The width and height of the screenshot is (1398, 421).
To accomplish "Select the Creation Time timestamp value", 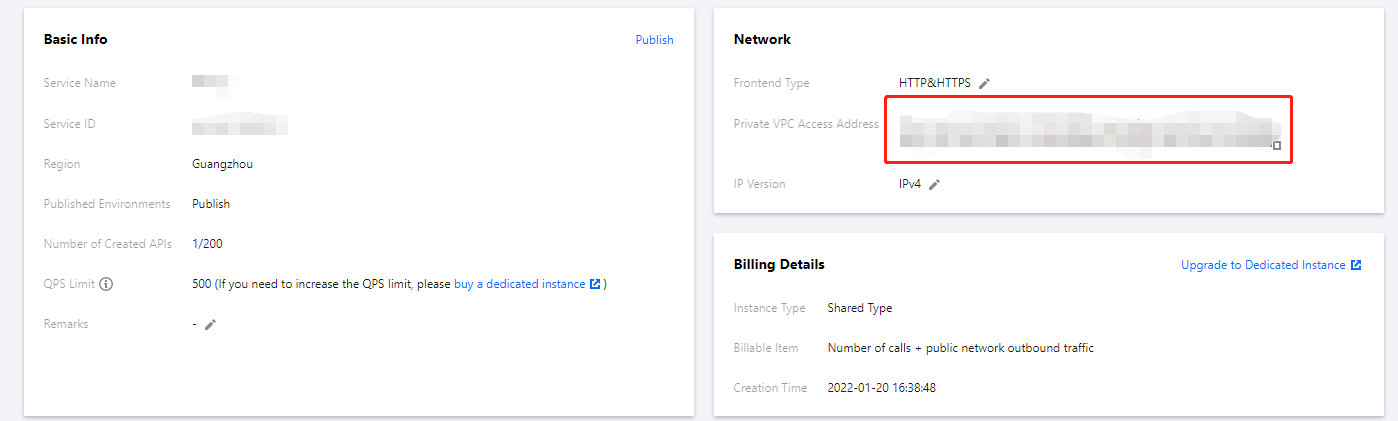I will click(x=881, y=388).
